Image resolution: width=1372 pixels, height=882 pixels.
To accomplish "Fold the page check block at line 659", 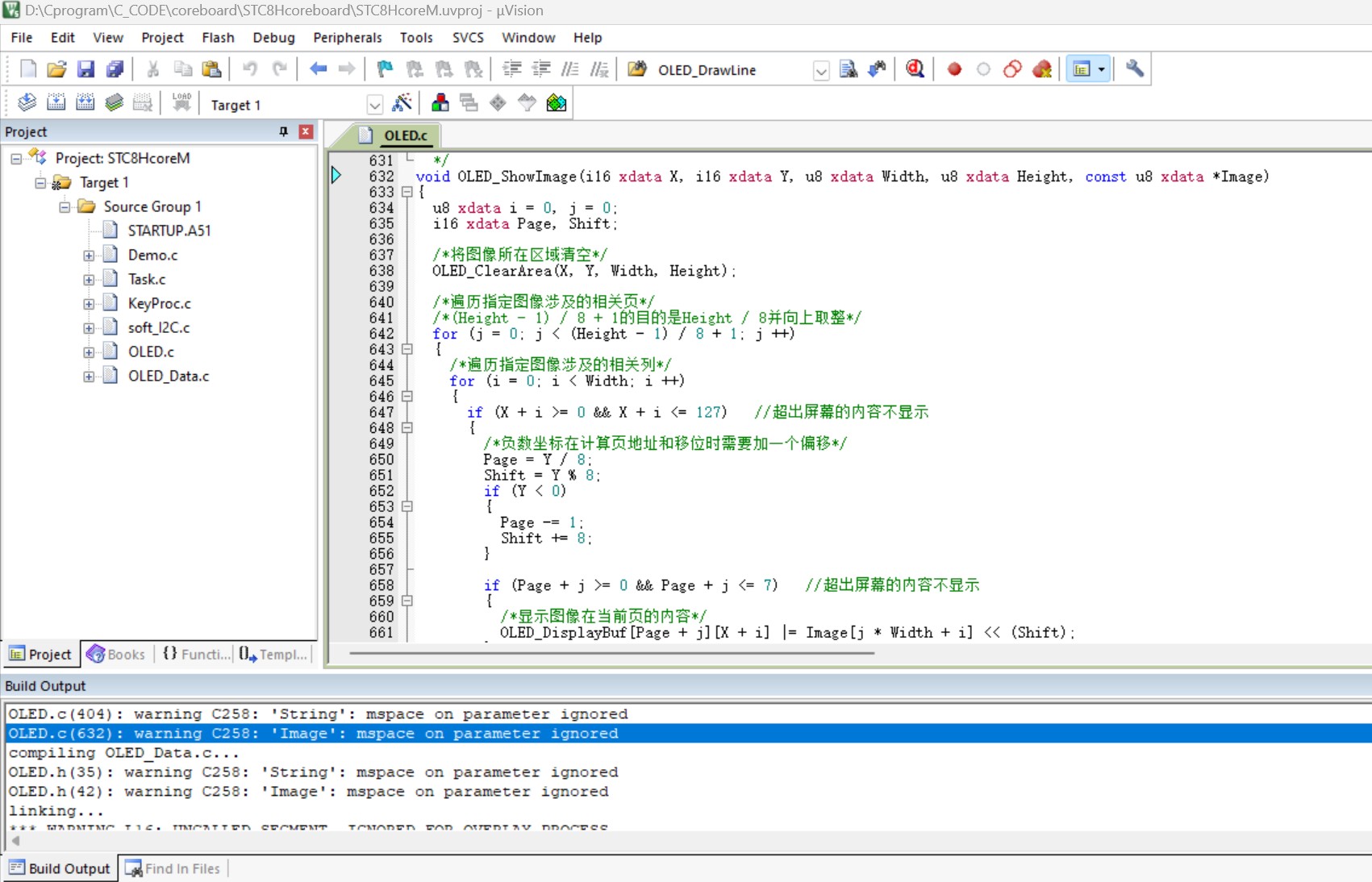I will click(407, 601).
